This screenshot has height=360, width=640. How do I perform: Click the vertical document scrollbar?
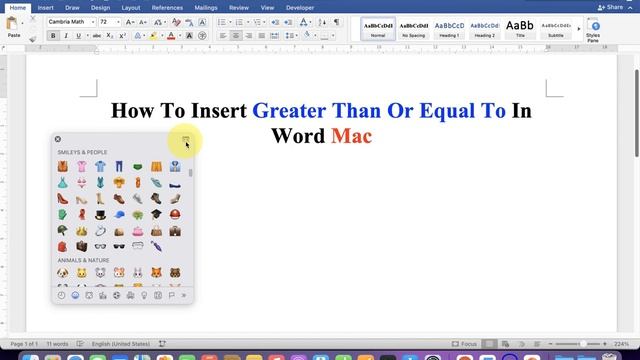(x=636, y=113)
